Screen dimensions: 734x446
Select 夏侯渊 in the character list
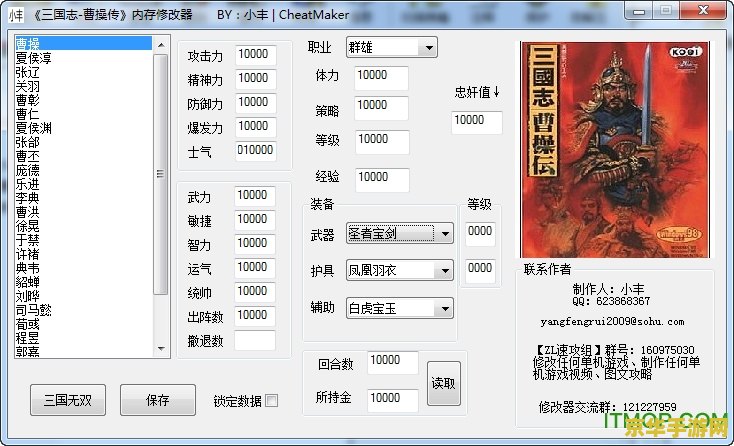pos(83,128)
